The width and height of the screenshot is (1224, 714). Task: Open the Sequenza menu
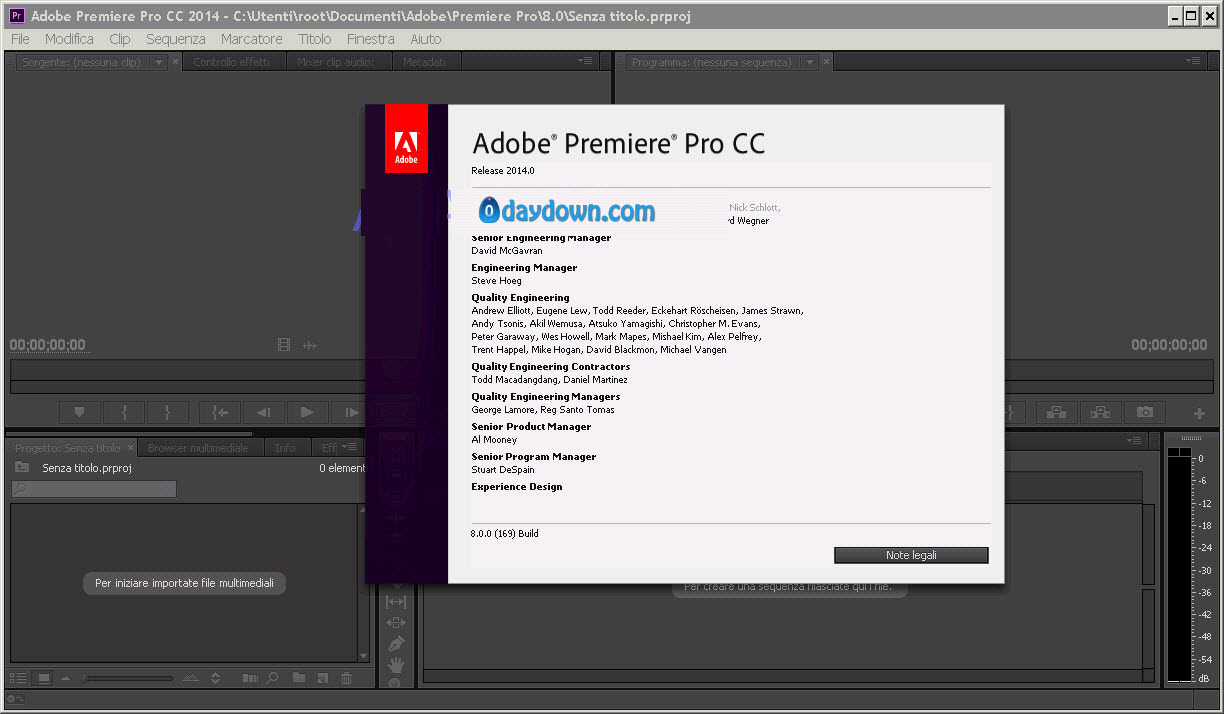(x=176, y=39)
